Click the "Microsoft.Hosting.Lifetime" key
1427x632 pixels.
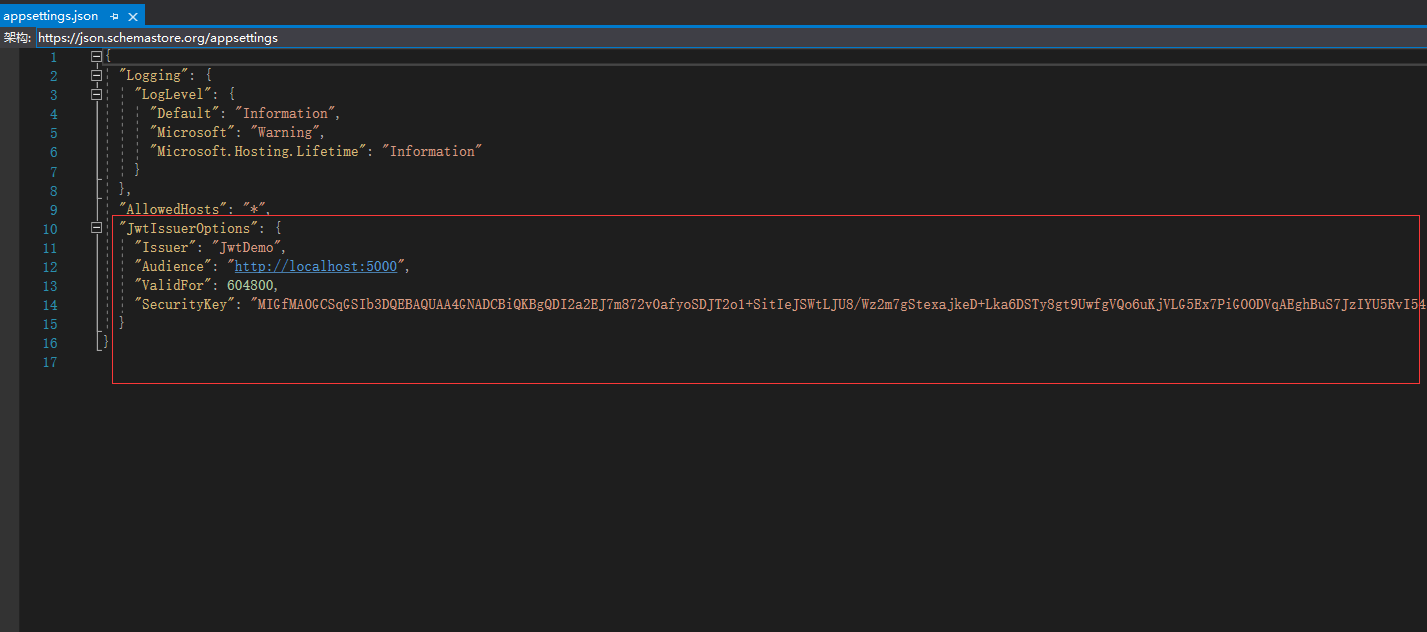coord(258,152)
